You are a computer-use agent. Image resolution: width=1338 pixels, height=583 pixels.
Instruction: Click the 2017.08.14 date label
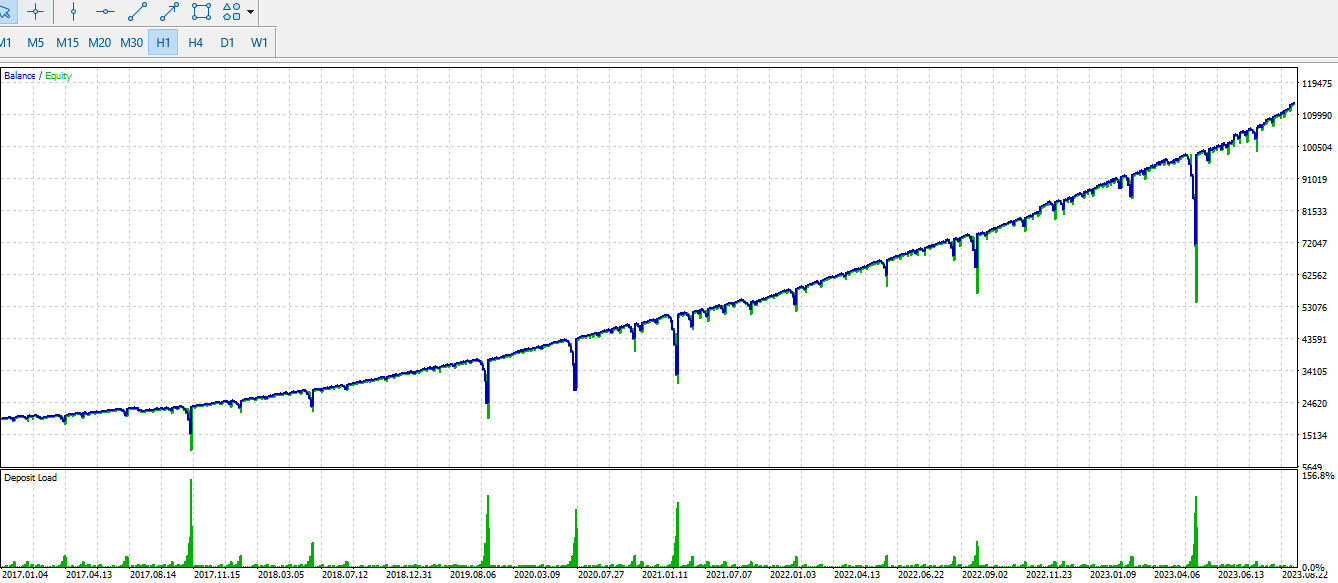(x=153, y=575)
